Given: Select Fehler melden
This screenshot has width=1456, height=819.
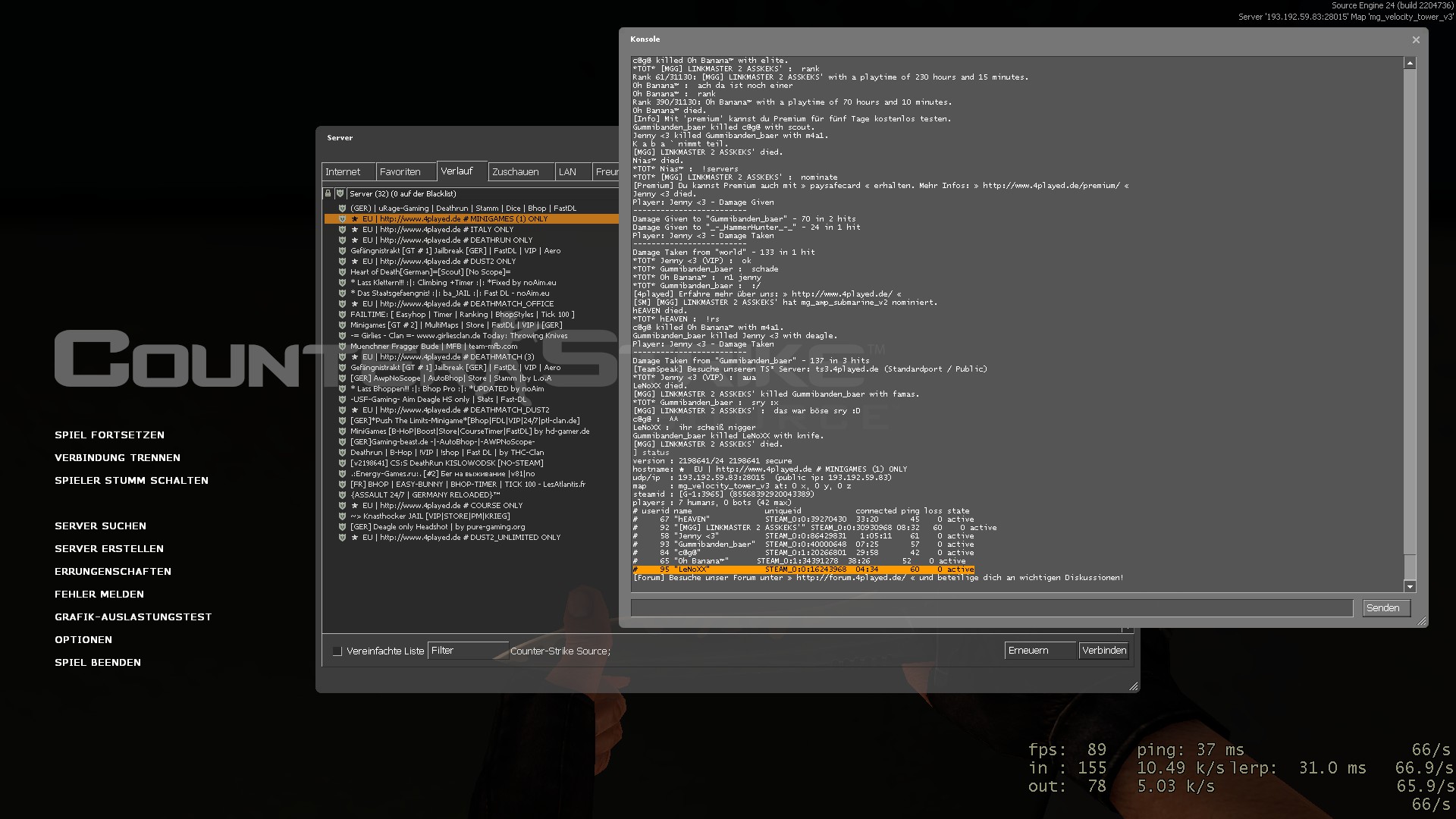Looking at the screenshot, I should [x=99, y=595].
